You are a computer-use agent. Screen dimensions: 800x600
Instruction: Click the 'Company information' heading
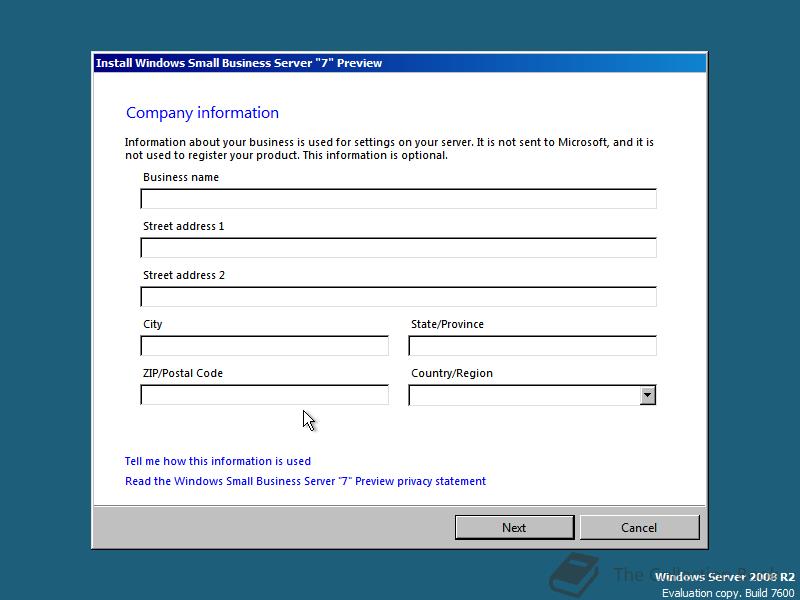click(203, 113)
